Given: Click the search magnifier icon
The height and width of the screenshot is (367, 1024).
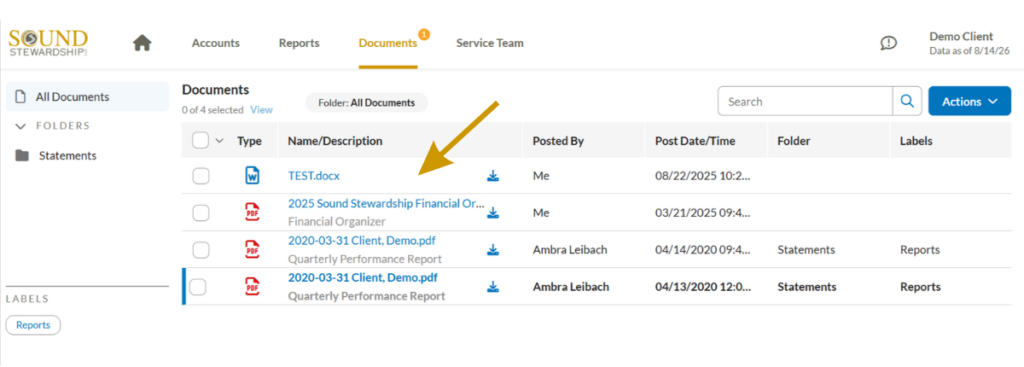Looking at the screenshot, I should tap(907, 101).
